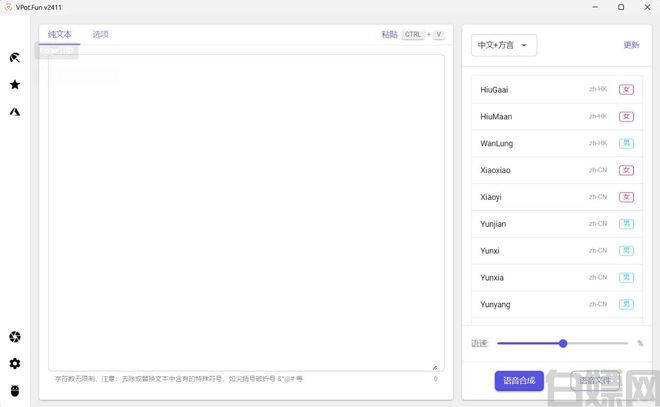Click the female badge beside HiuGaai
The width and height of the screenshot is (660, 407).
[x=626, y=90]
